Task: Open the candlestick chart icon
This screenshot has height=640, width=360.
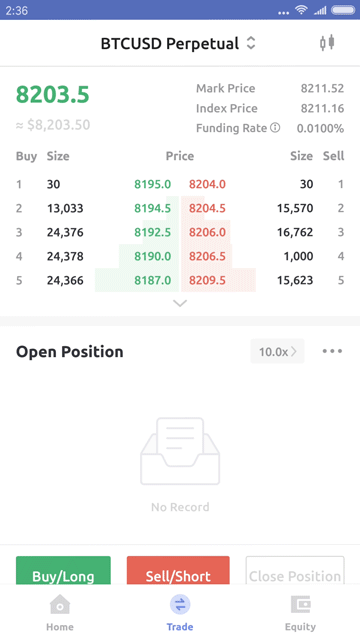Action: (x=327, y=43)
